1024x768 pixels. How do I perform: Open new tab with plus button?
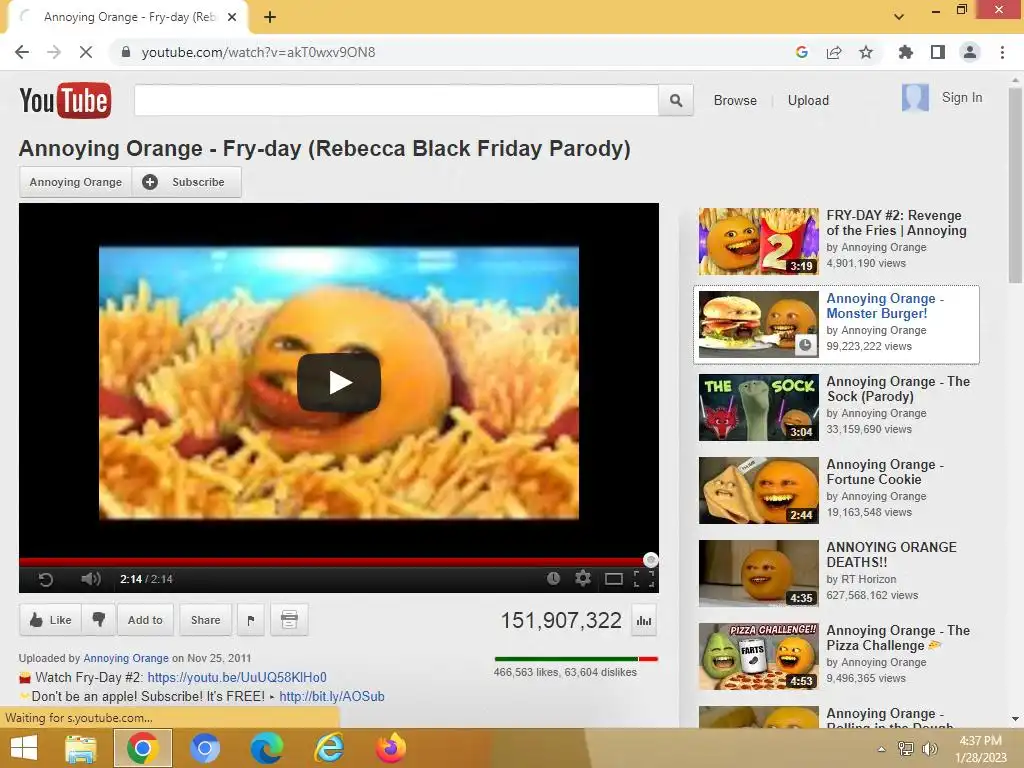tap(270, 17)
